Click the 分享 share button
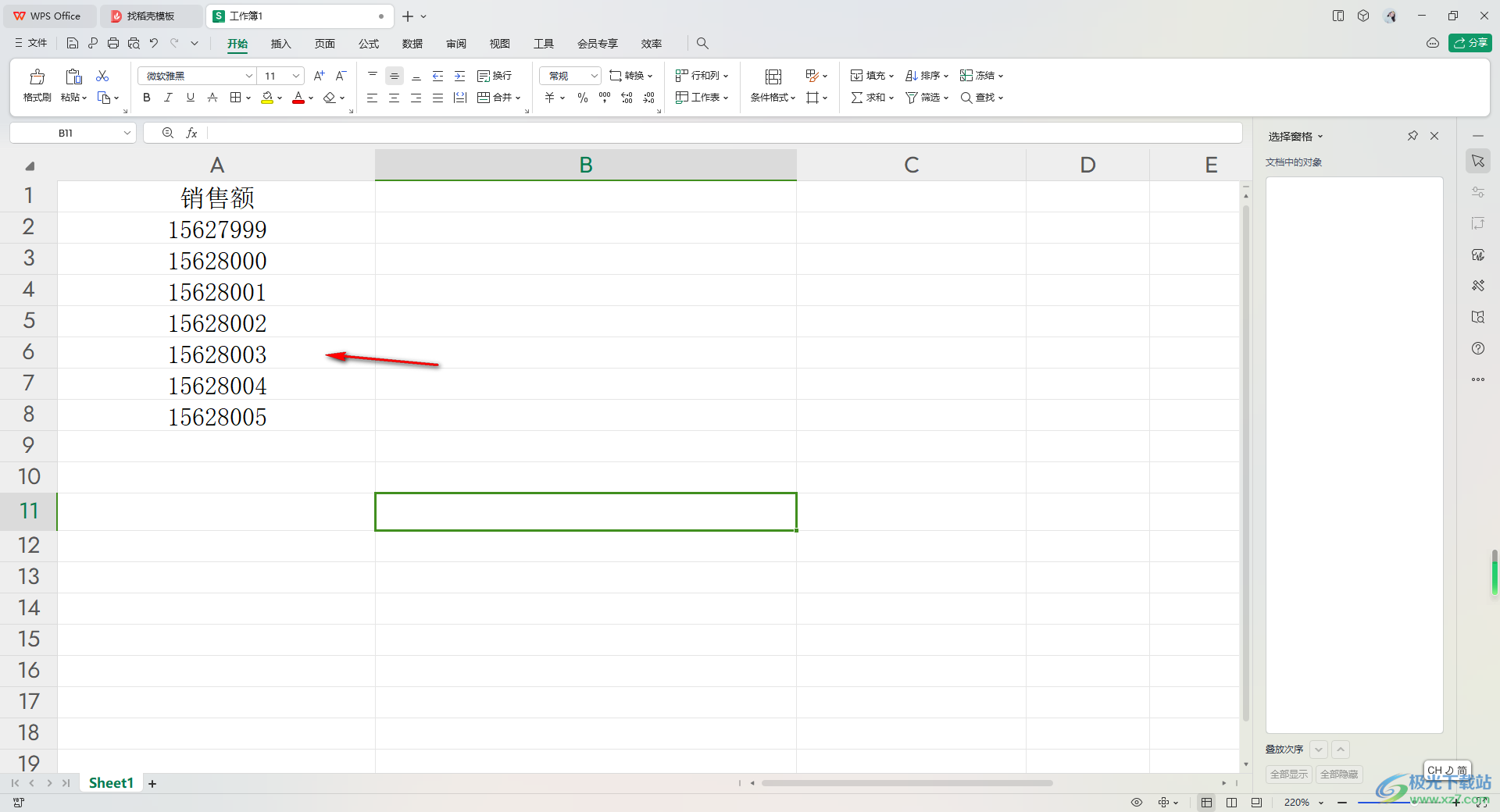The height and width of the screenshot is (812, 1500). [1470, 43]
